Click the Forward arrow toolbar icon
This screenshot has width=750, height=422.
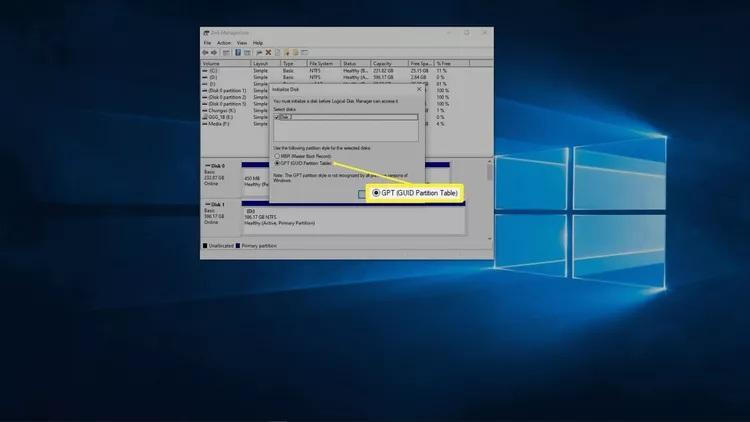215,52
